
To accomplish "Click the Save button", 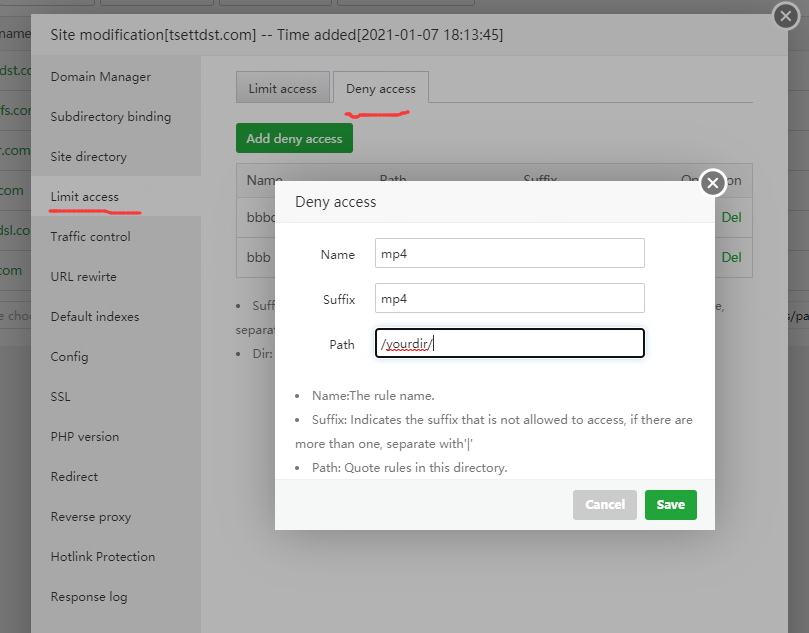I will click(x=670, y=504).
